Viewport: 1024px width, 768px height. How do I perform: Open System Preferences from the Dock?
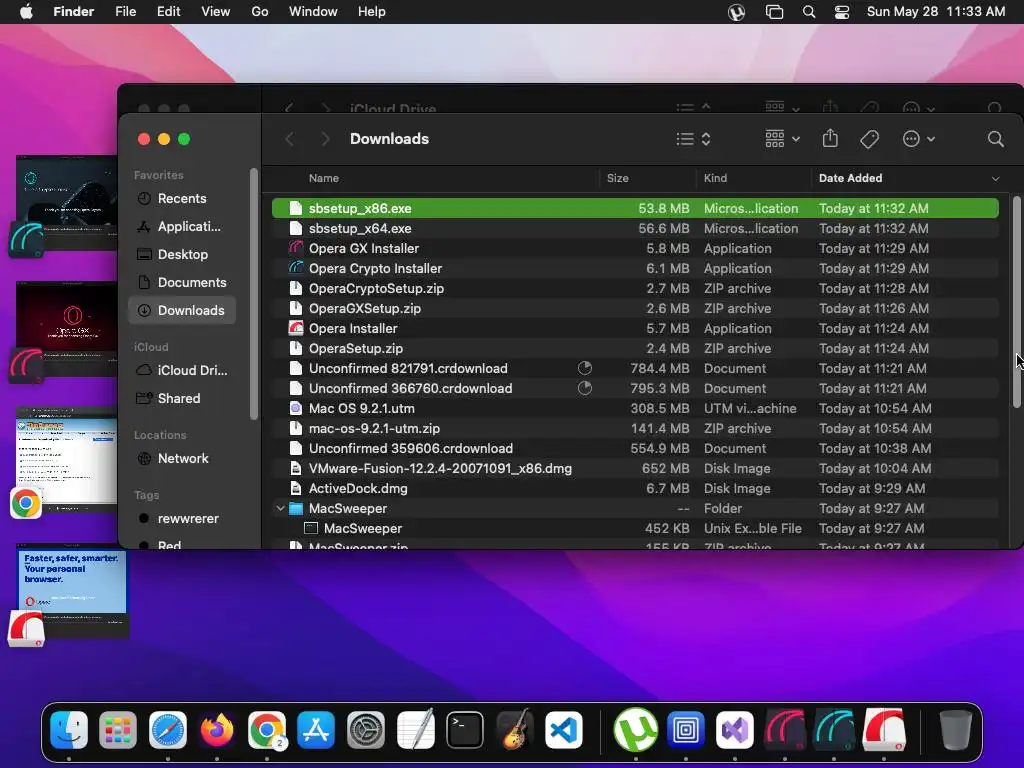(366, 729)
